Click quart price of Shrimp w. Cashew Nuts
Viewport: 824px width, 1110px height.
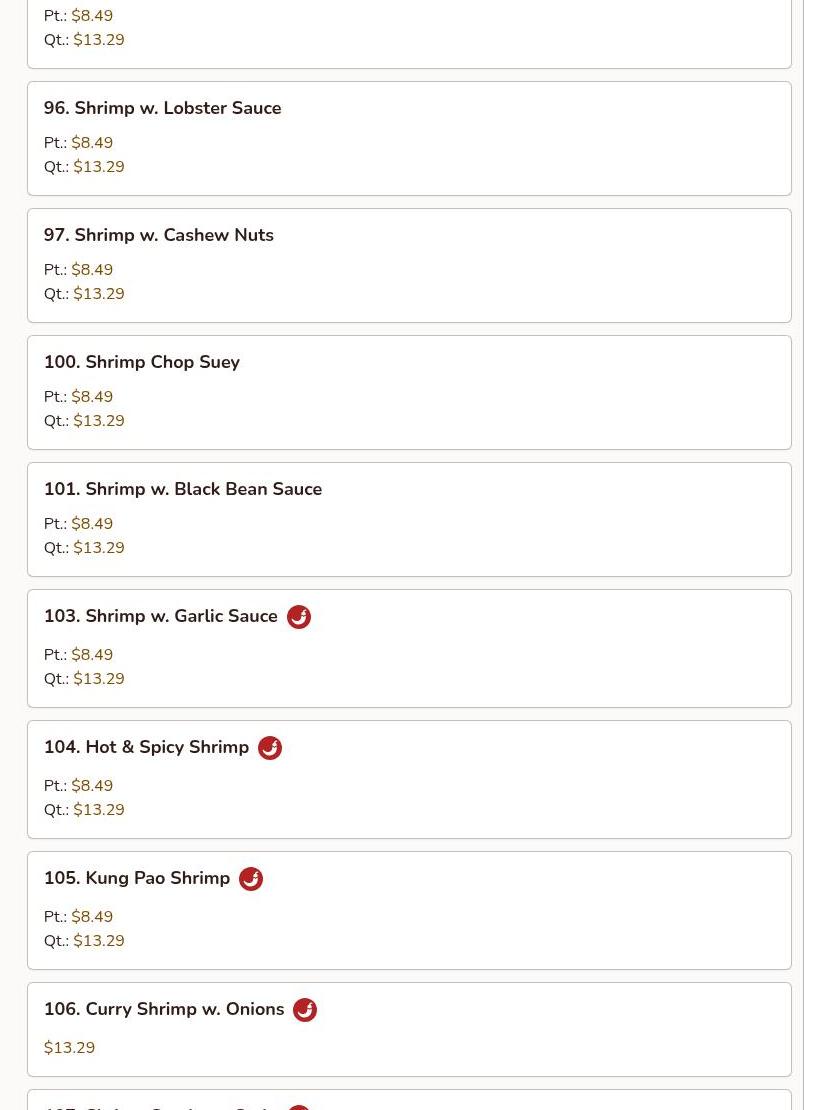[98, 294]
